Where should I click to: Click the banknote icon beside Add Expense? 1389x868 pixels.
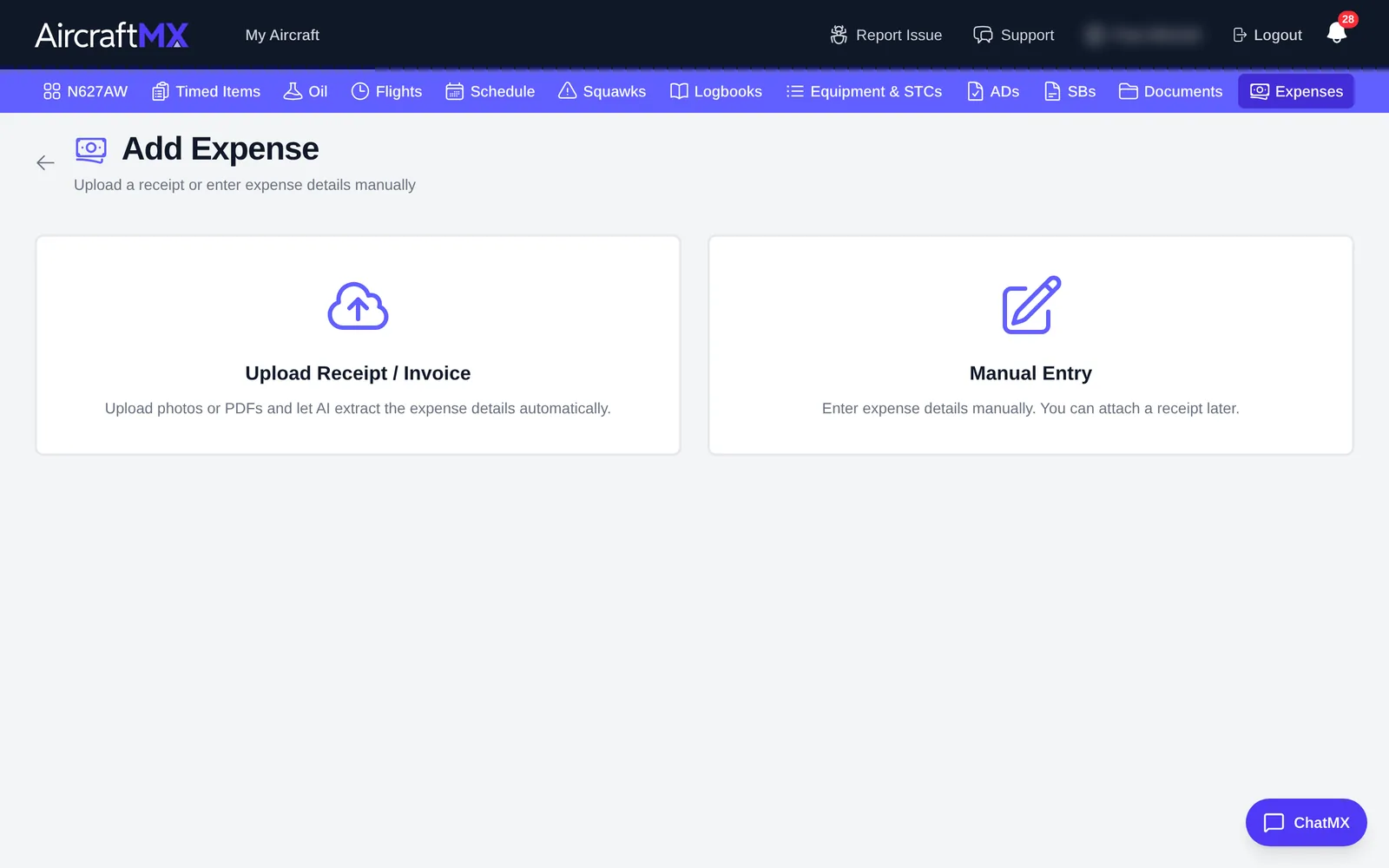click(x=91, y=149)
